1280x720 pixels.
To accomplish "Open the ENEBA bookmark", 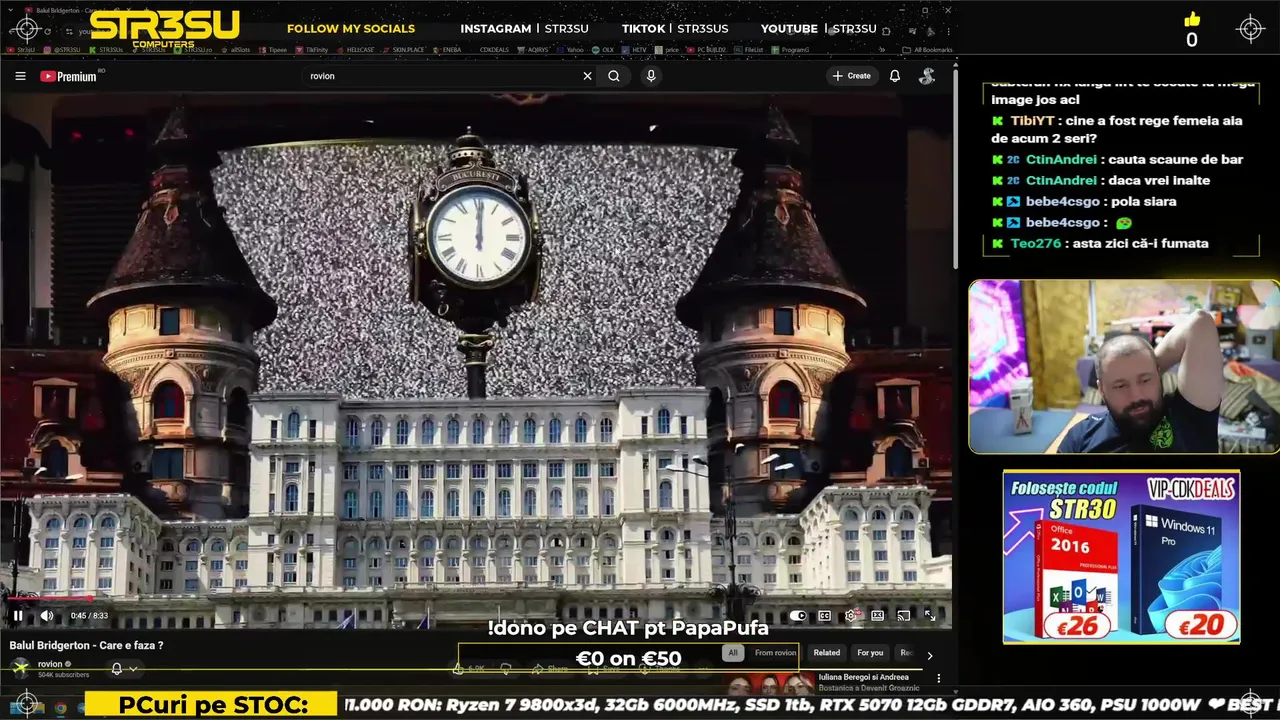I will [447, 49].
